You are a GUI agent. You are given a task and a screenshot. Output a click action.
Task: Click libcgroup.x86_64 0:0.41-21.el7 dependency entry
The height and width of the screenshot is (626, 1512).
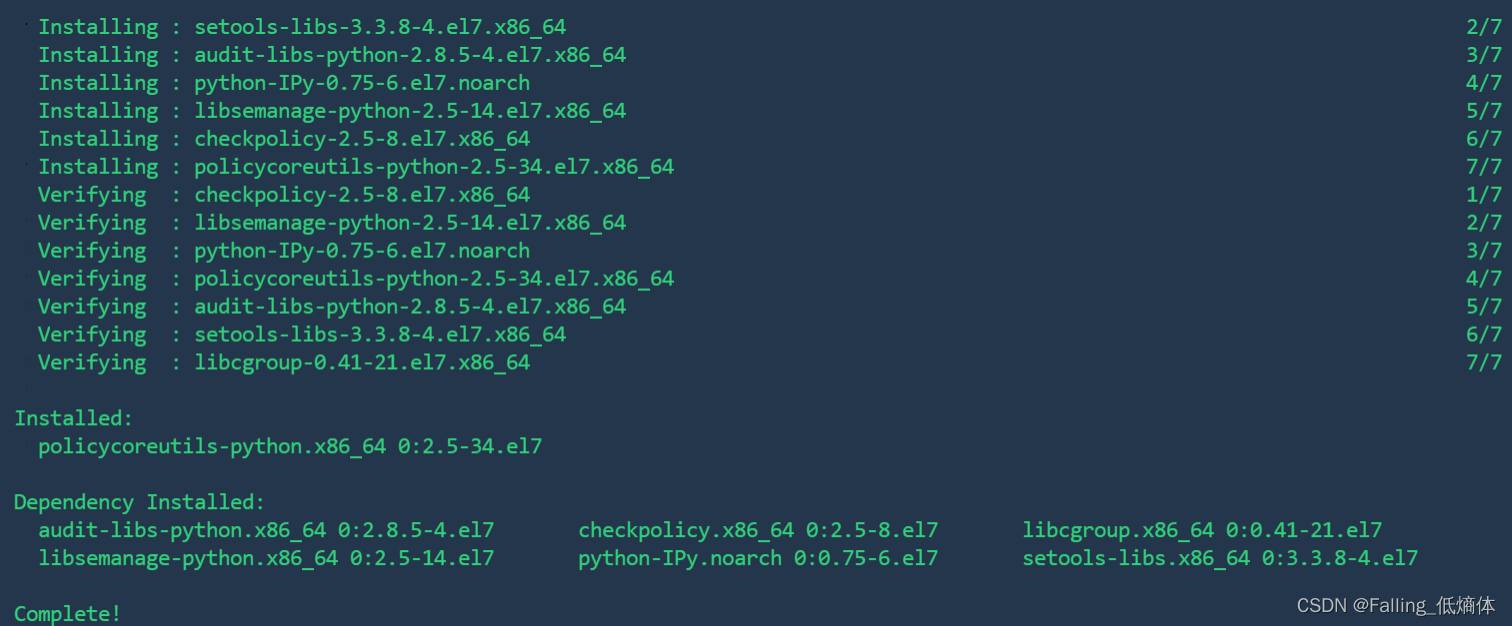[1202, 530]
